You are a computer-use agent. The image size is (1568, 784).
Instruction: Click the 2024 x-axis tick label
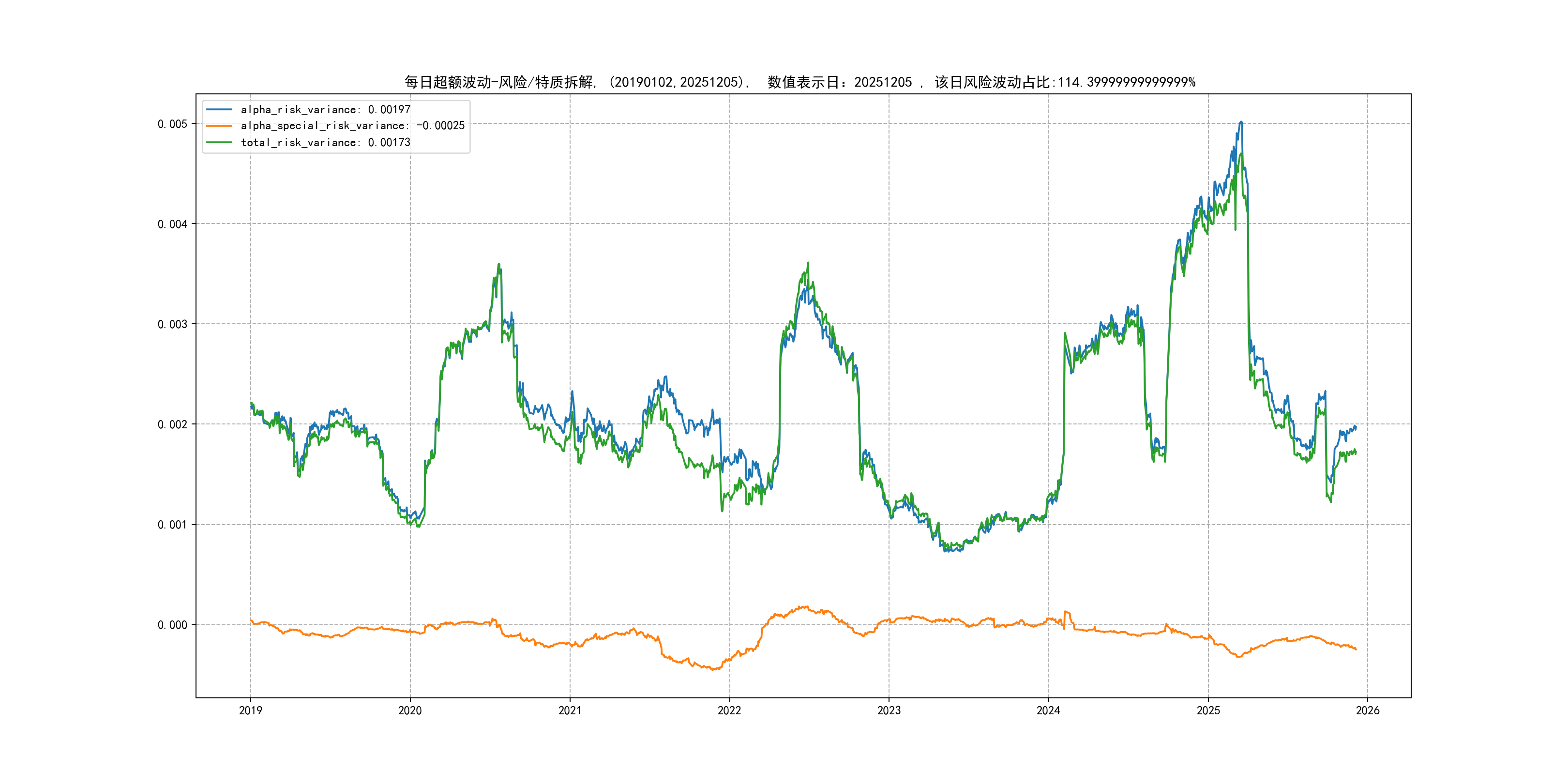[1048, 710]
